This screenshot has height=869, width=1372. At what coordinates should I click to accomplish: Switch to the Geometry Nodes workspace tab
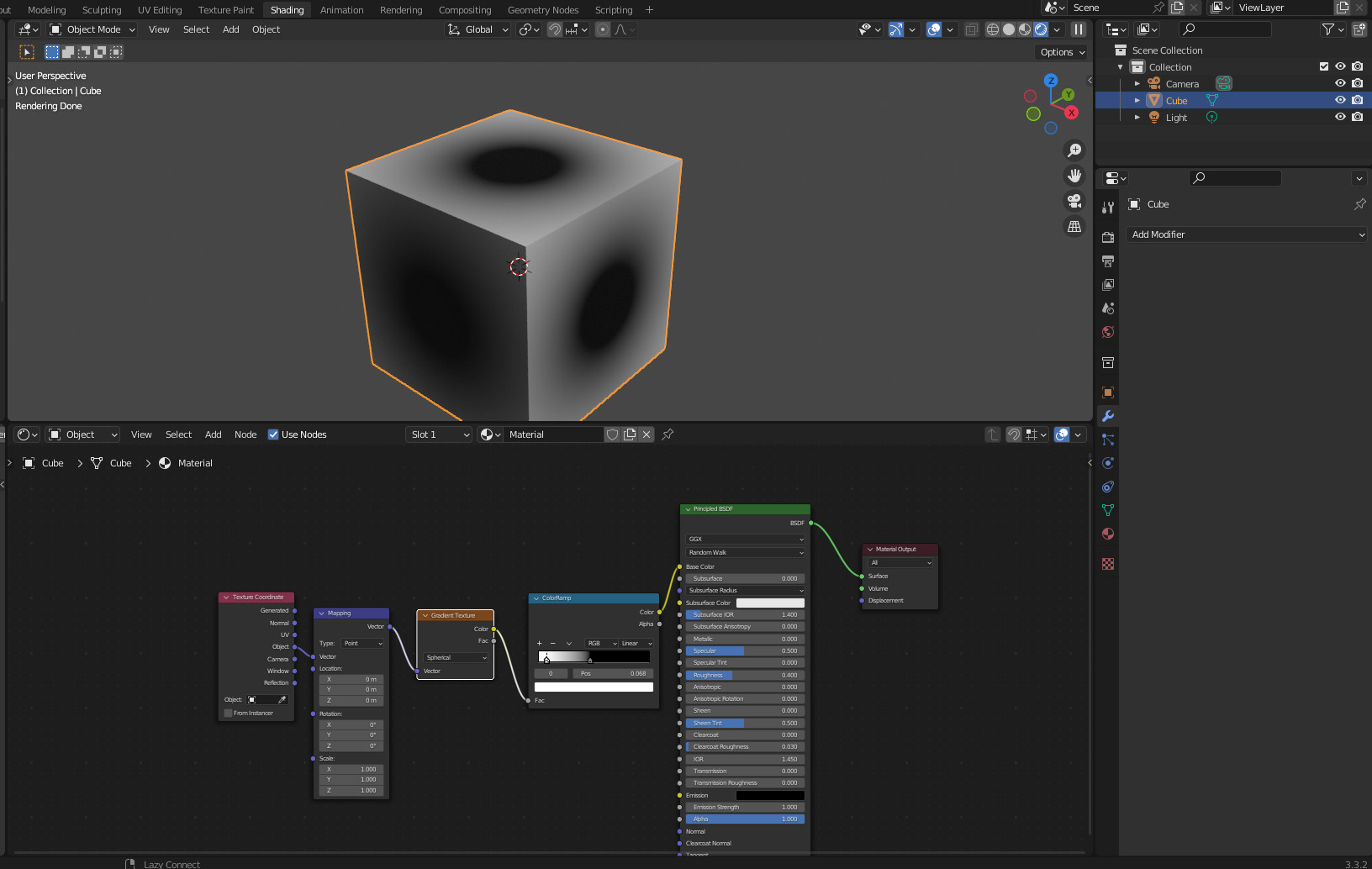pyautogui.click(x=542, y=10)
